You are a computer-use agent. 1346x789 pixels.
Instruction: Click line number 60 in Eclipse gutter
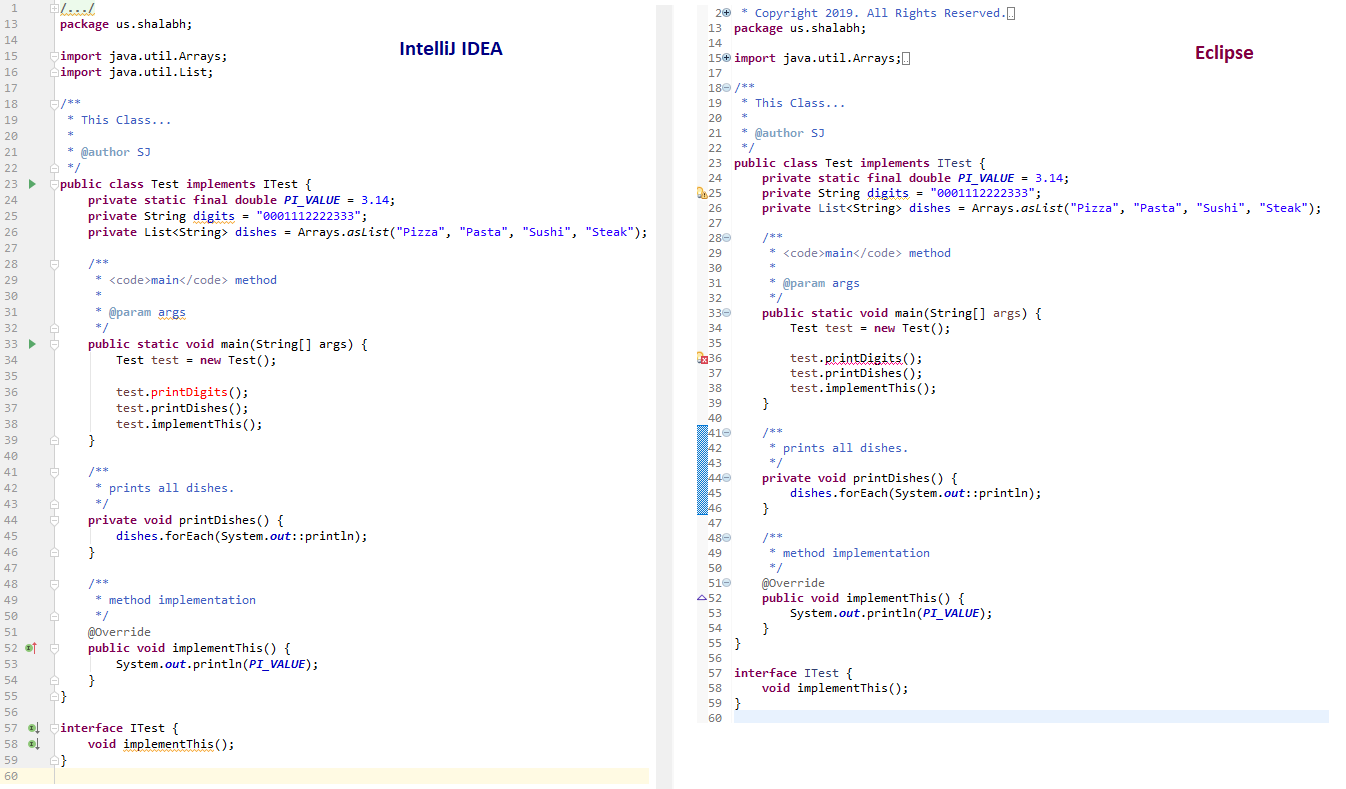[x=714, y=718]
